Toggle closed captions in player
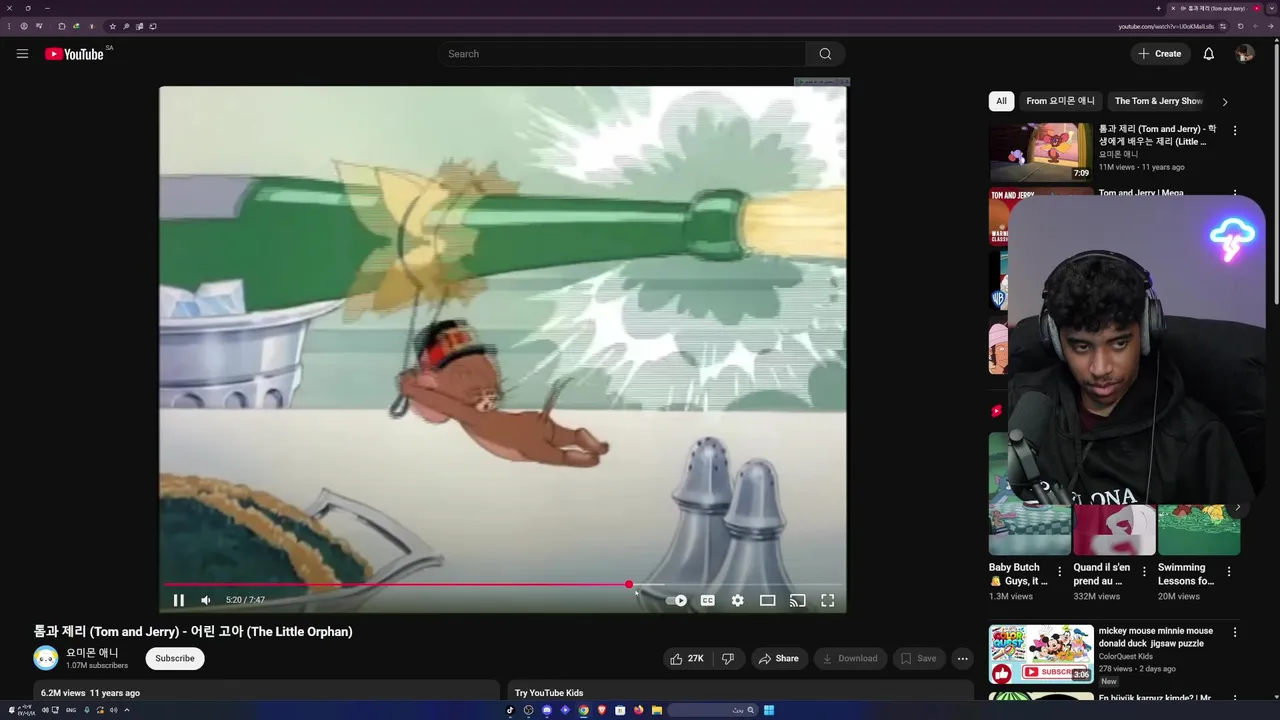This screenshot has width=1280, height=720. [707, 600]
